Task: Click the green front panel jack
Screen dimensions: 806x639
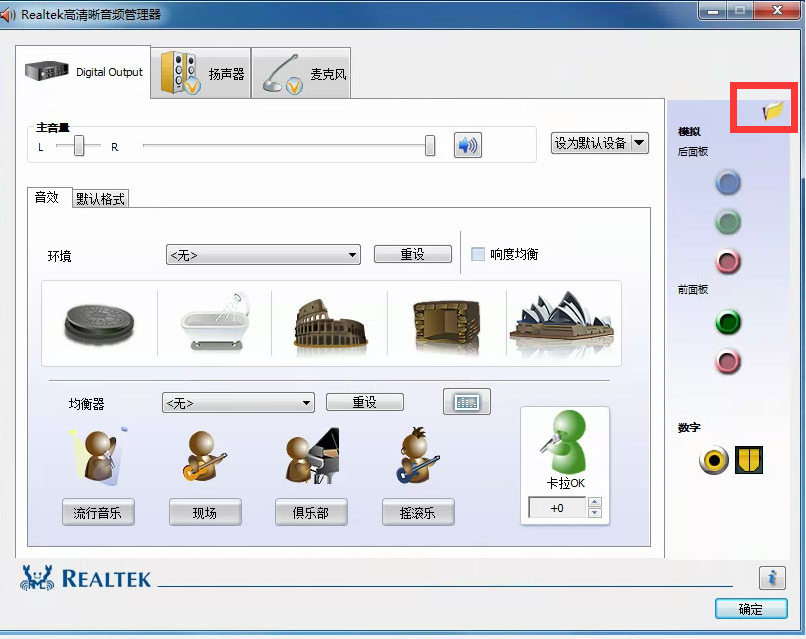Action: 728,322
